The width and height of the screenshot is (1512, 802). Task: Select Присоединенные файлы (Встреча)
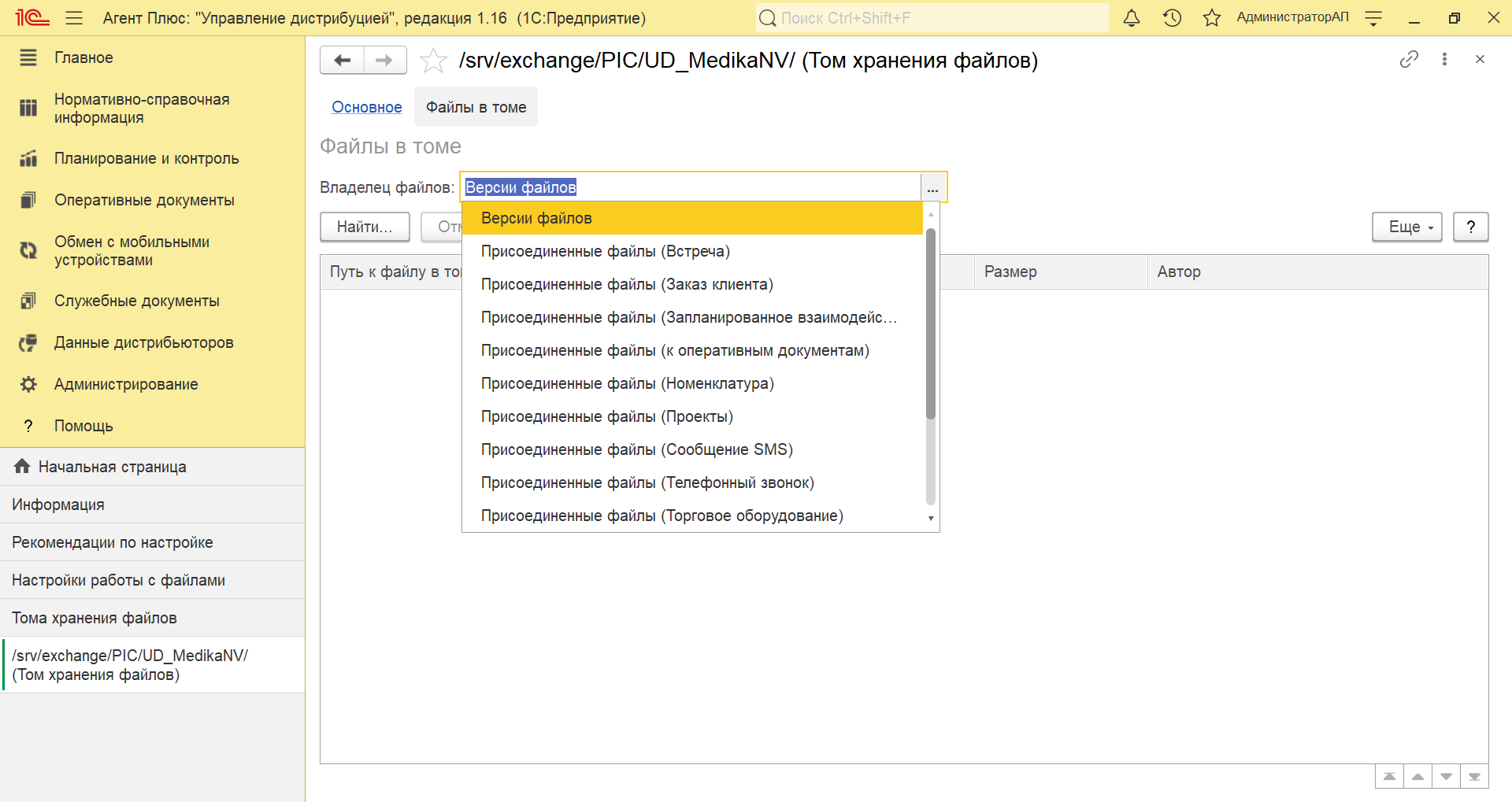(692, 251)
